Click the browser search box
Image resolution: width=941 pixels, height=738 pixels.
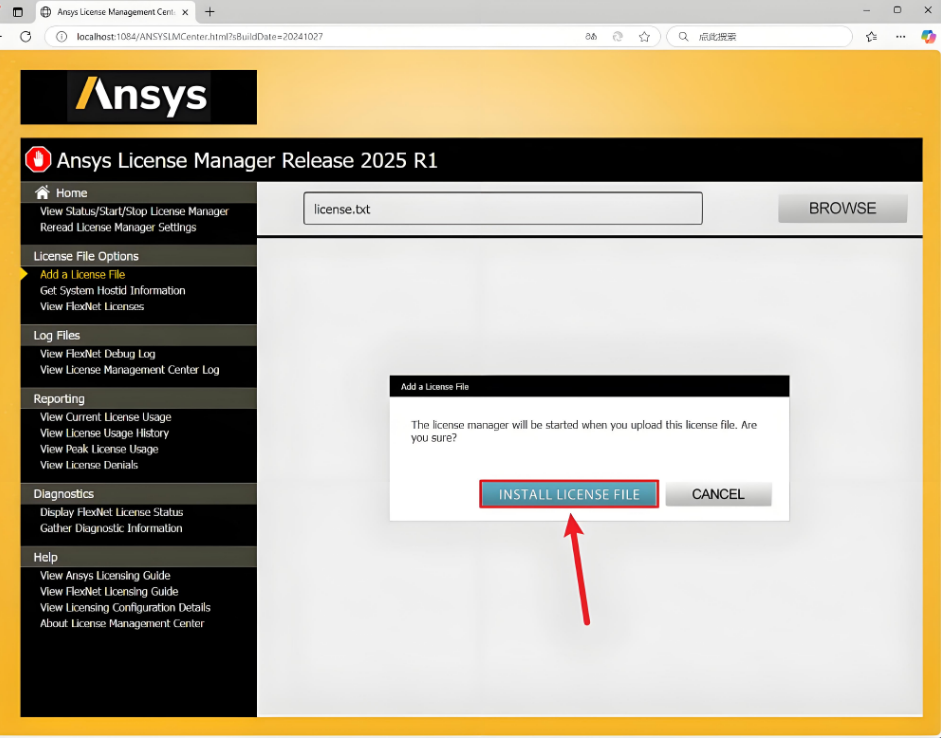coord(759,37)
